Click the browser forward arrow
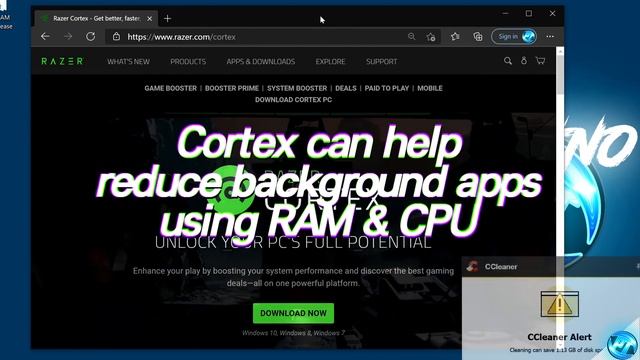Image resolution: width=640 pixels, height=360 pixels. point(68,36)
